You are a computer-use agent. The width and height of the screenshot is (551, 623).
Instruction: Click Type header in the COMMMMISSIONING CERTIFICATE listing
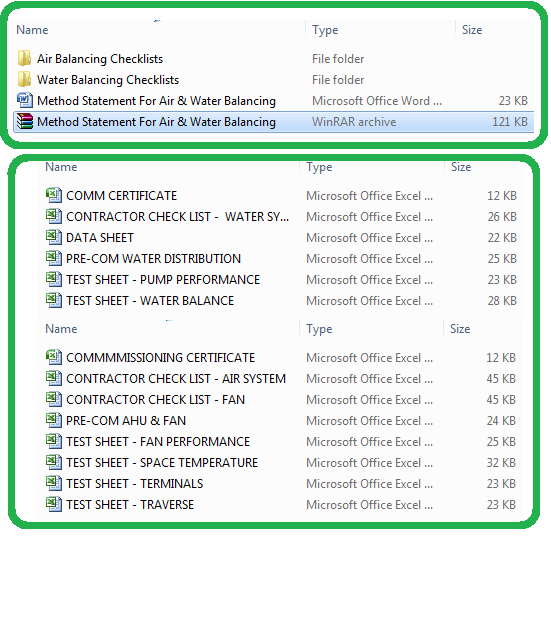(319, 329)
